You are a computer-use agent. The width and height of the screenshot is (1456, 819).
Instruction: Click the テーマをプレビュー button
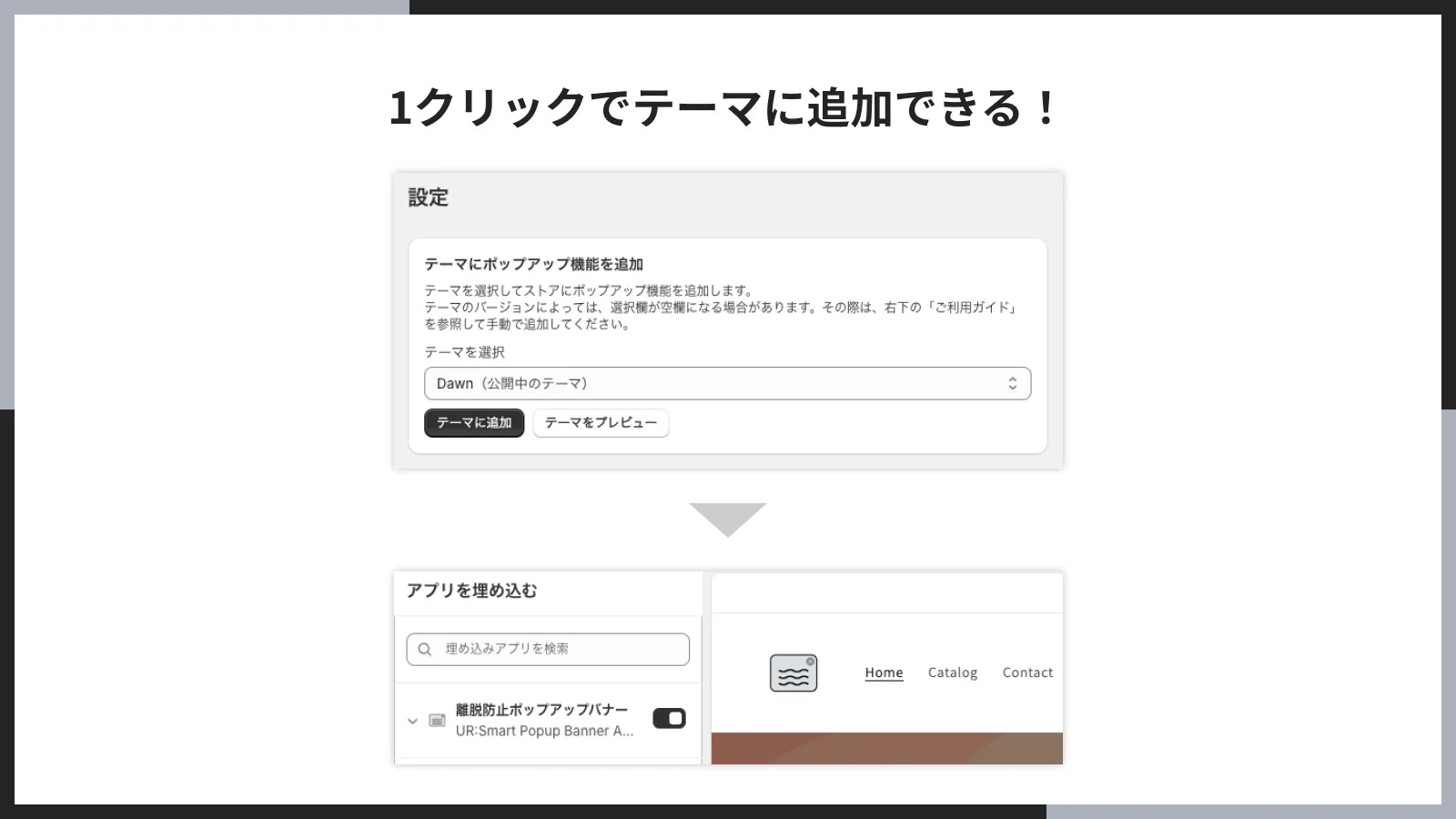[x=601, y=423]
